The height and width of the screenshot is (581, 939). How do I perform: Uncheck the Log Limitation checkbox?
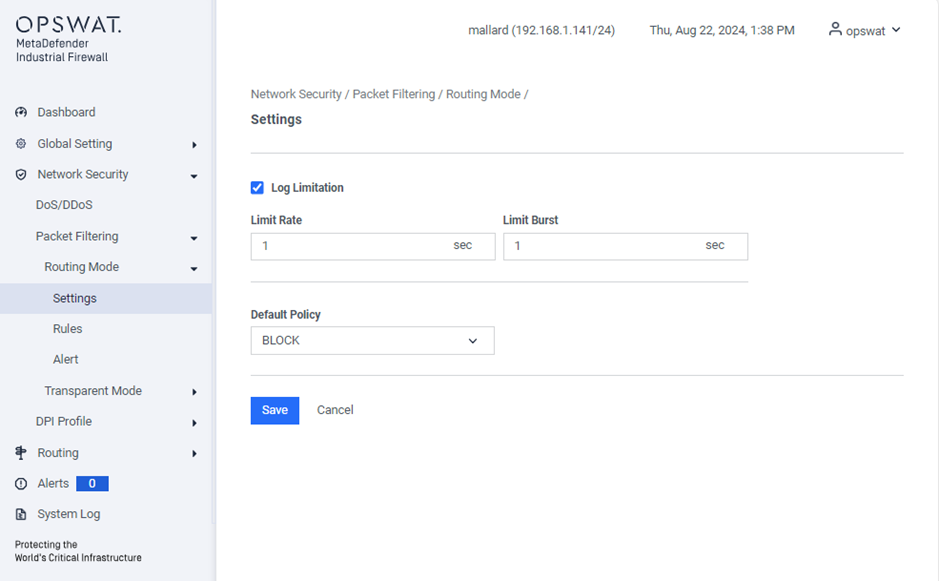(x=257, y=188)
